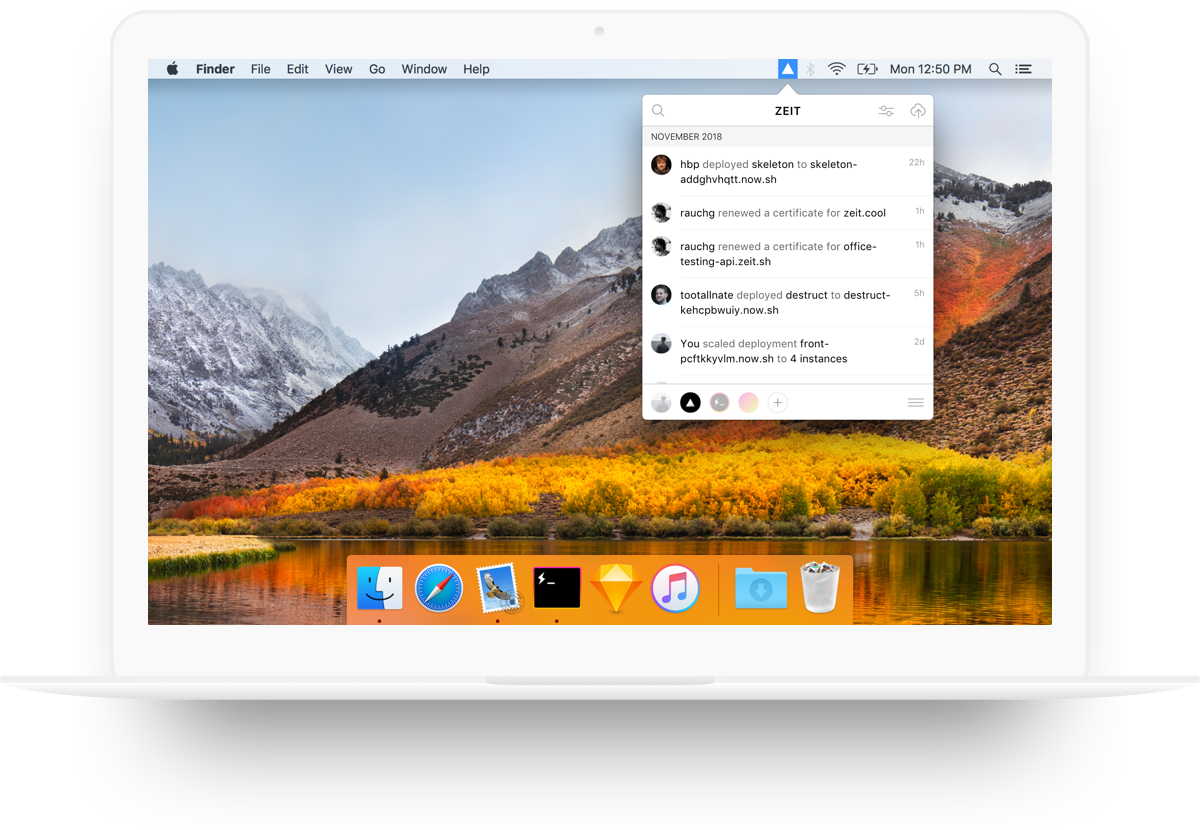Open the Wi-Fi status menu

click(837, 69)
